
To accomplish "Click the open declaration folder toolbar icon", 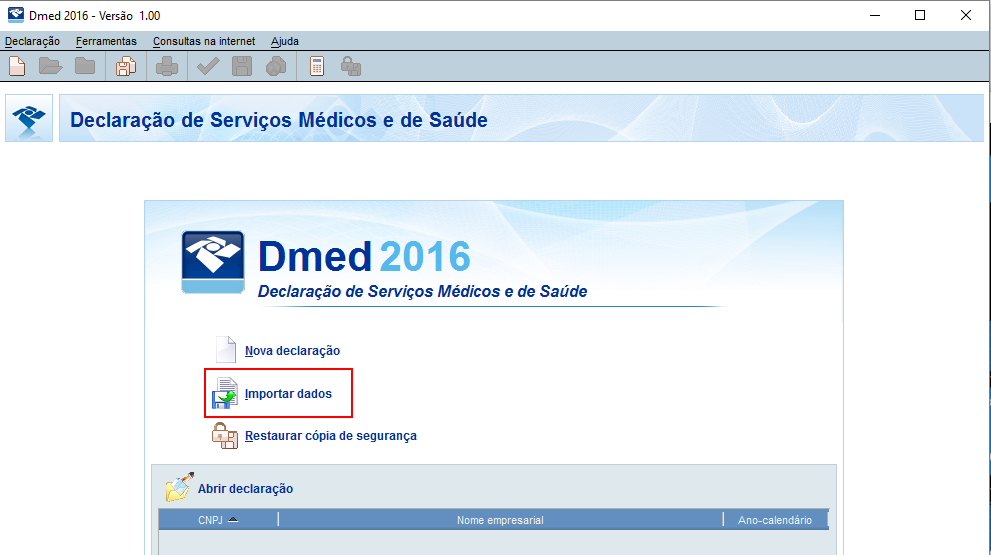I will click(x=51, y=66).
